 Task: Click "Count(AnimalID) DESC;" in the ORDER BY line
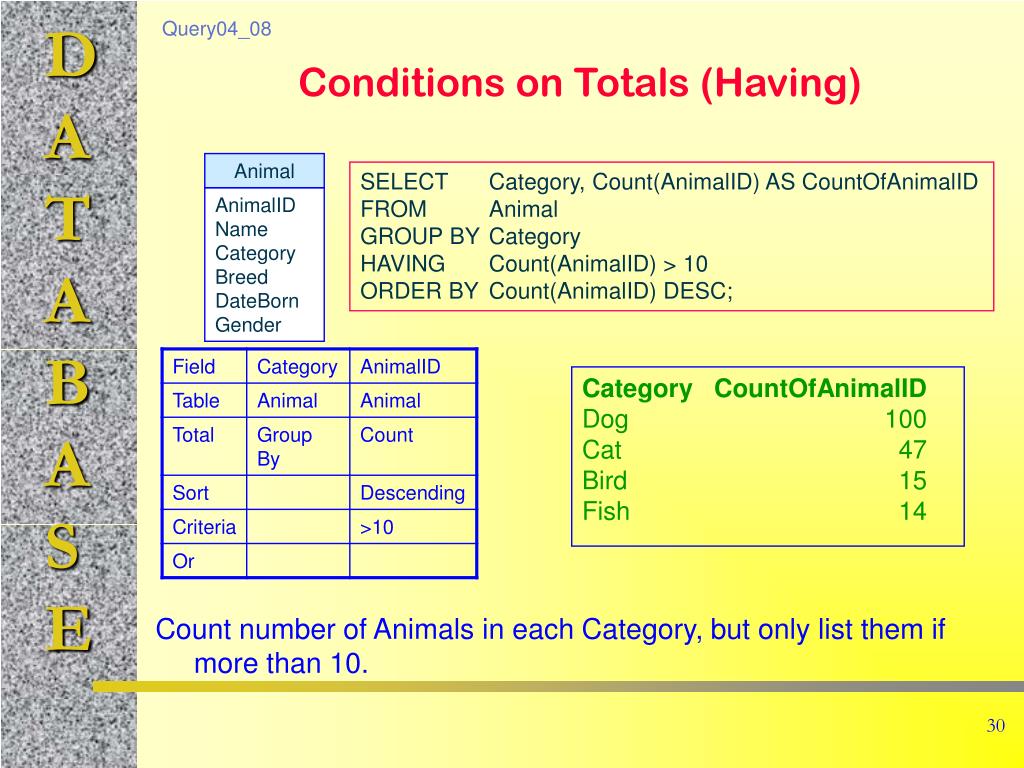(611, 291)
